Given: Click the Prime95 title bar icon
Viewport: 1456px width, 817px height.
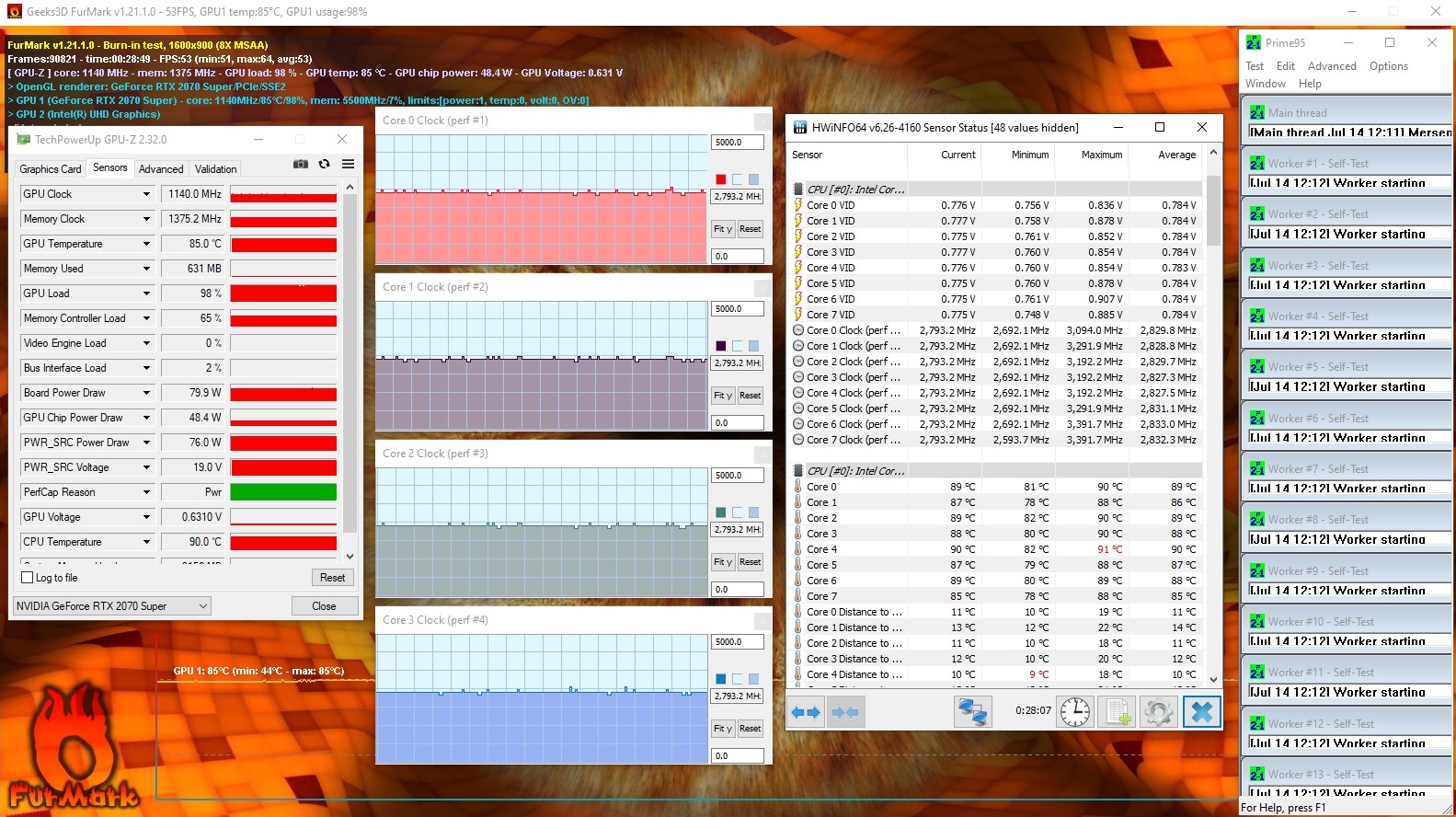Looking at the screenshot, I should (1254, 42).
